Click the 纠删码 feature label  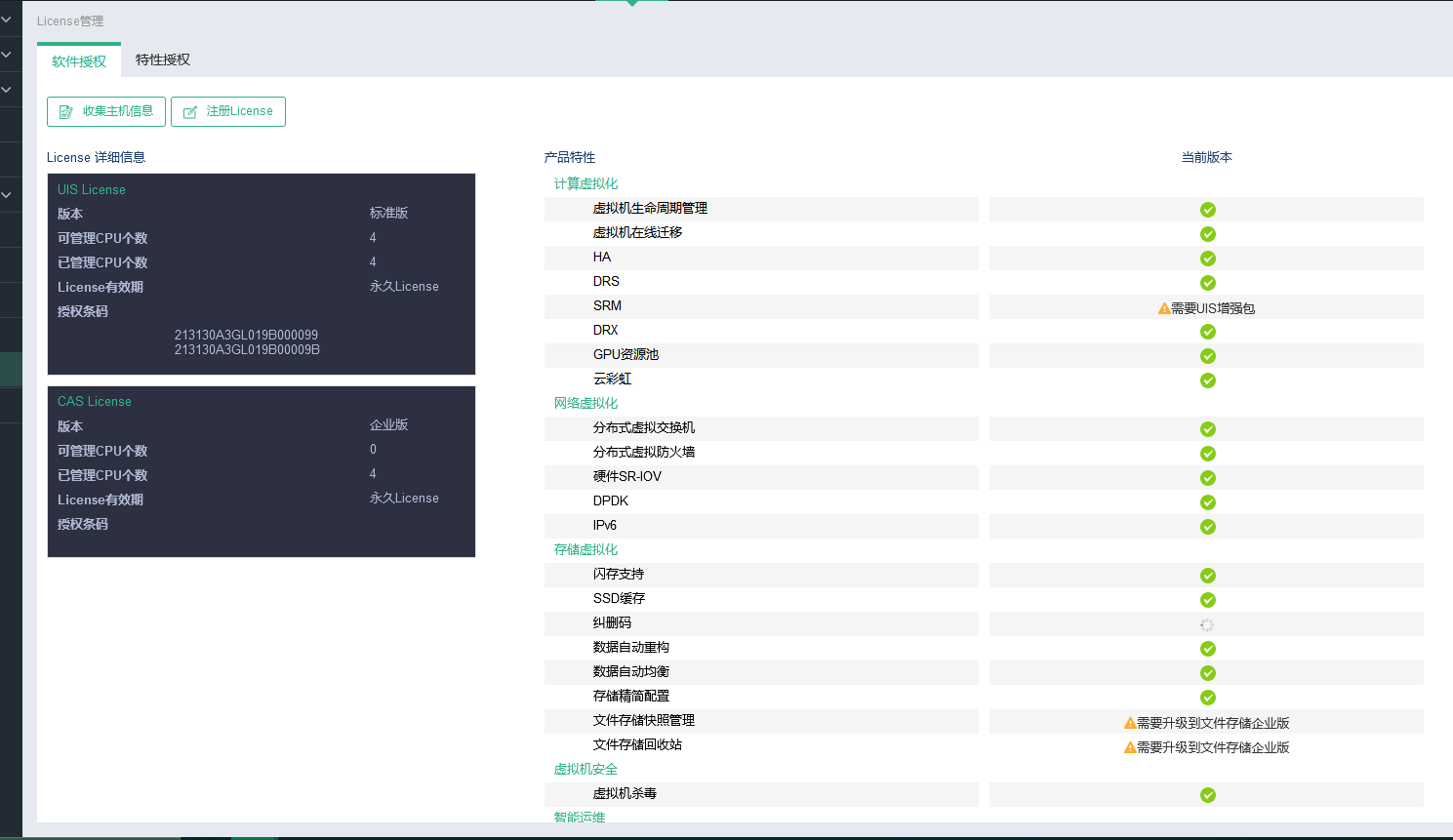tap(612, 622)
